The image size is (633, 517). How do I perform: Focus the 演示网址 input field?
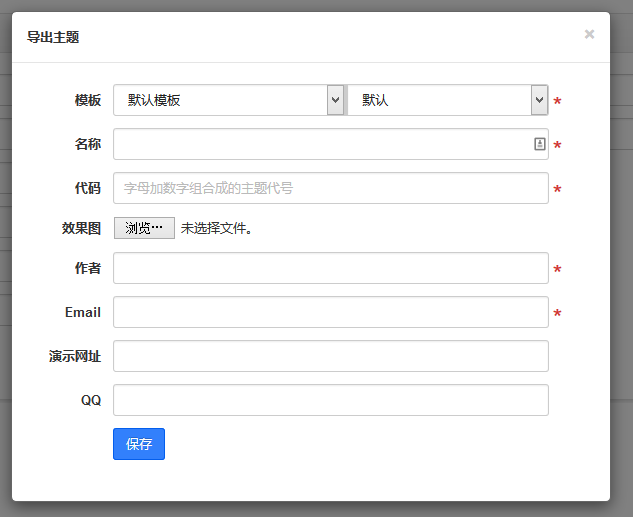pos(330,356)
